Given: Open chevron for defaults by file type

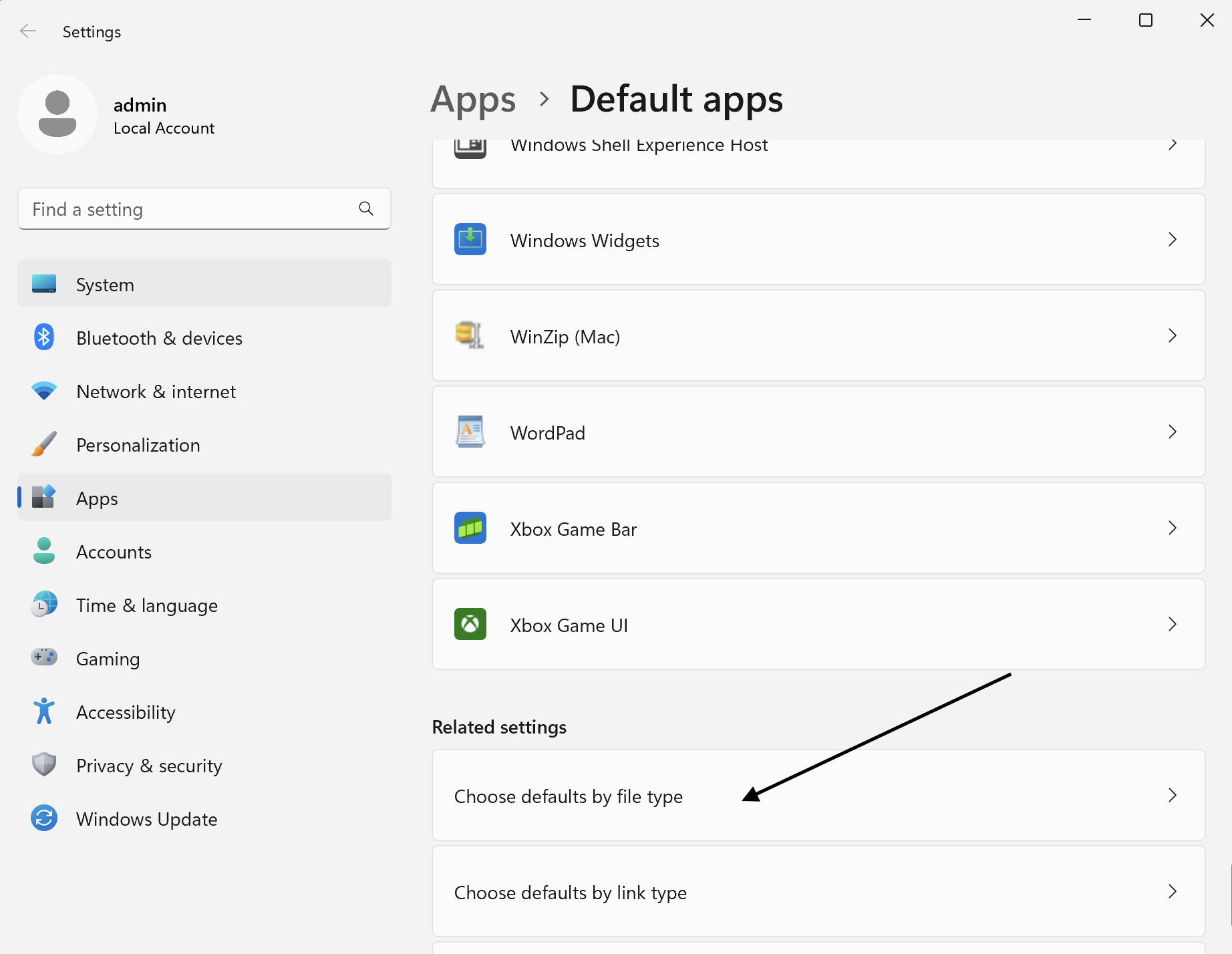Looking at the screenshot, I should pyautogui.click(x=1173, y=795).
